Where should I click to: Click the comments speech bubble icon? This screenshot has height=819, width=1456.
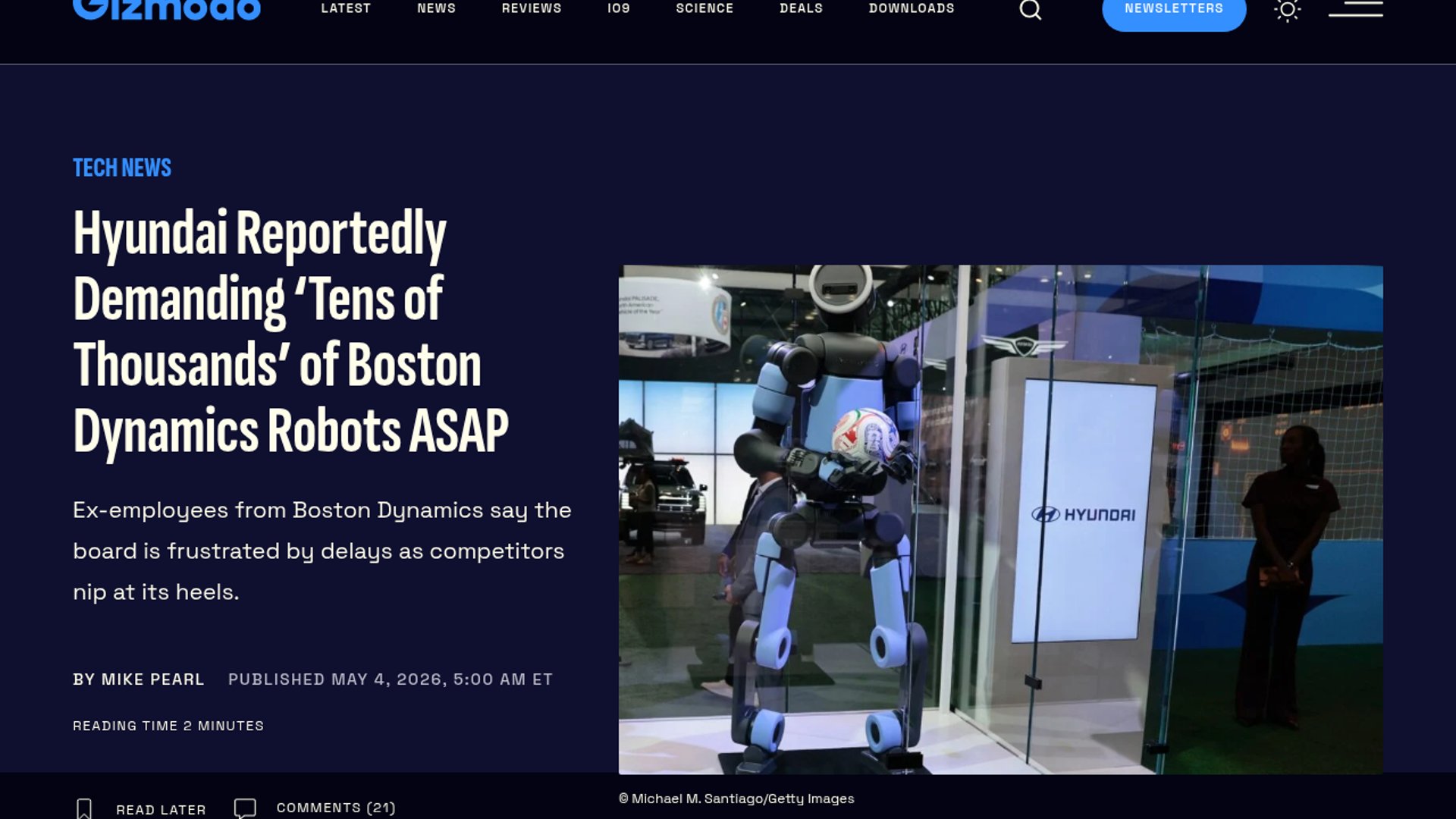(245, 808)
